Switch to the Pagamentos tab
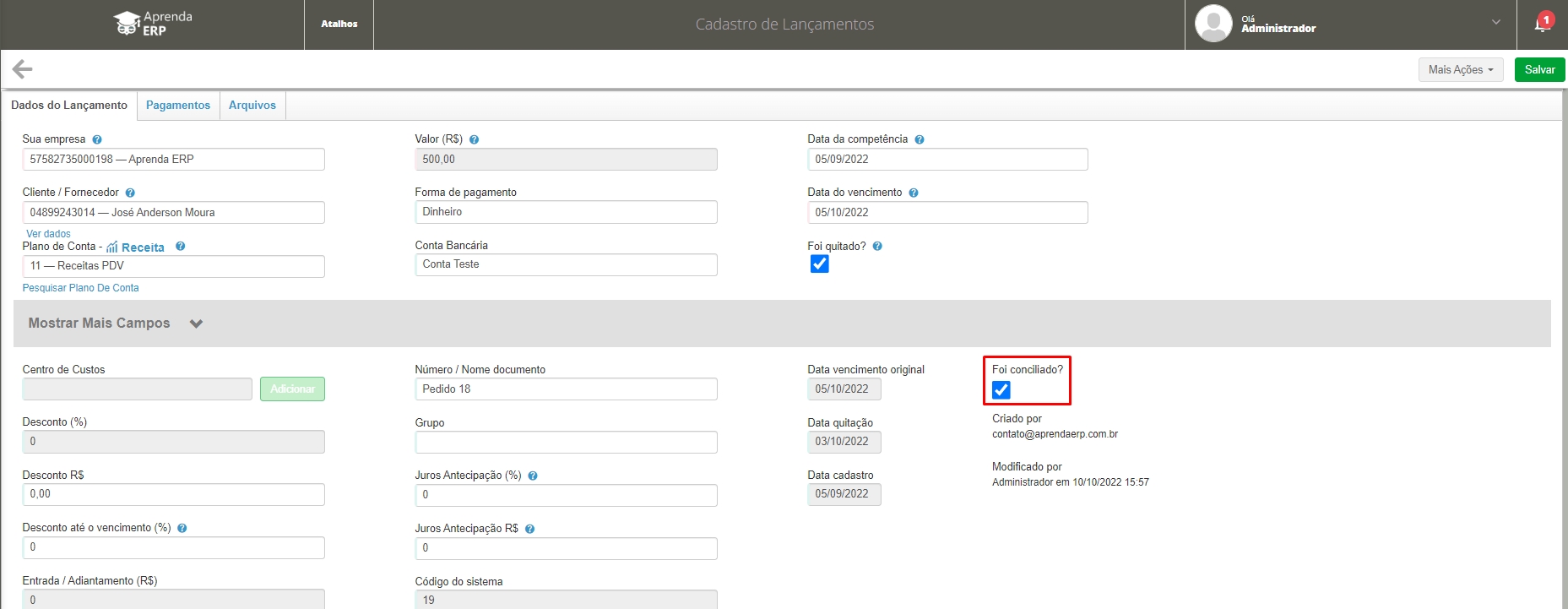This screenshot has width=1568, height=609. pos(178,106)
